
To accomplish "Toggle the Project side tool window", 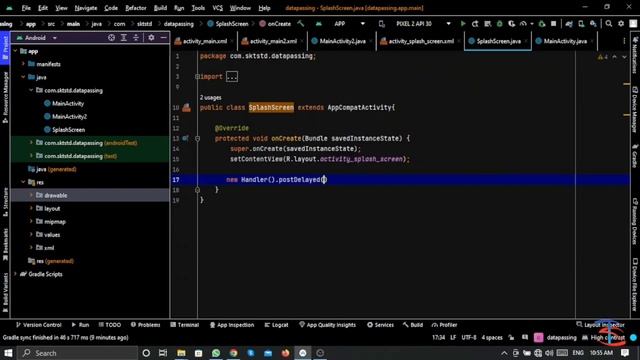I will (x=5, y=47).
